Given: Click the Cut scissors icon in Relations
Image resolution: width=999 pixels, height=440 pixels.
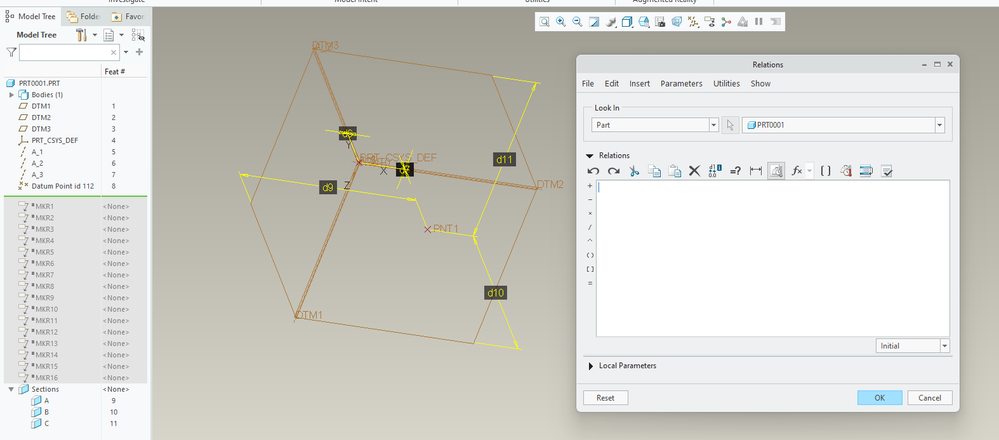Looking at the screenshot, I should [x=633, y=171].
